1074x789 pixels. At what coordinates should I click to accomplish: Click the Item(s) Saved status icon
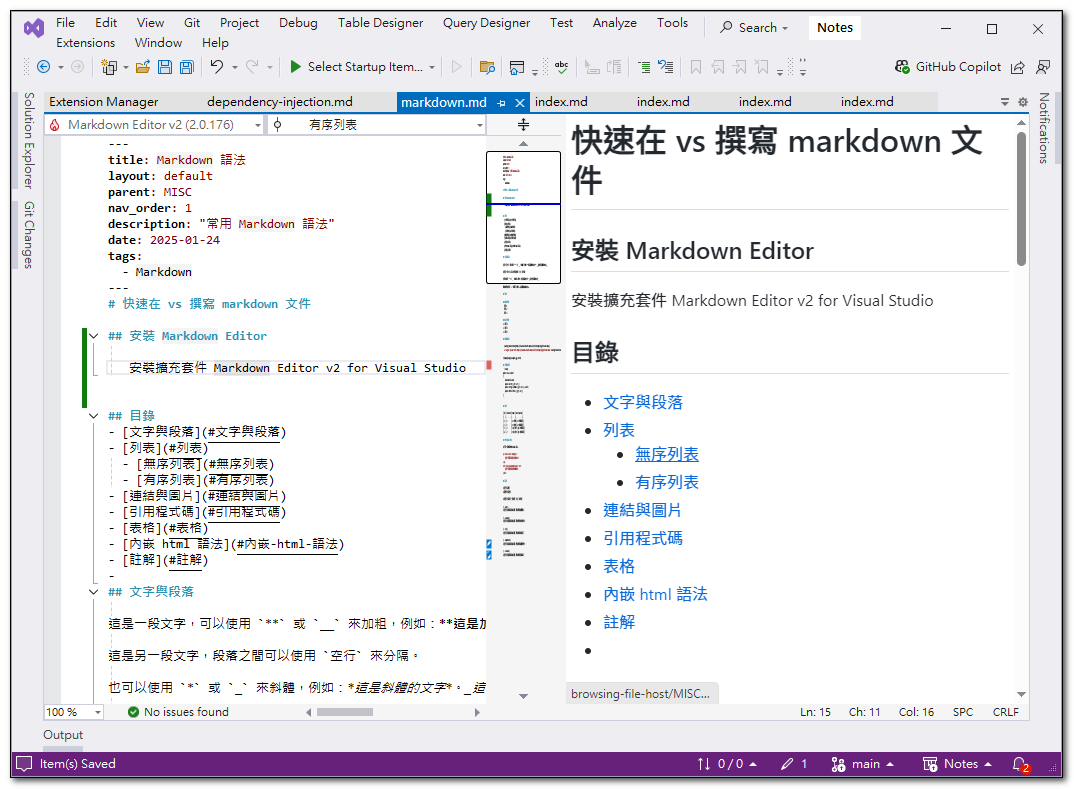(24, 764)
